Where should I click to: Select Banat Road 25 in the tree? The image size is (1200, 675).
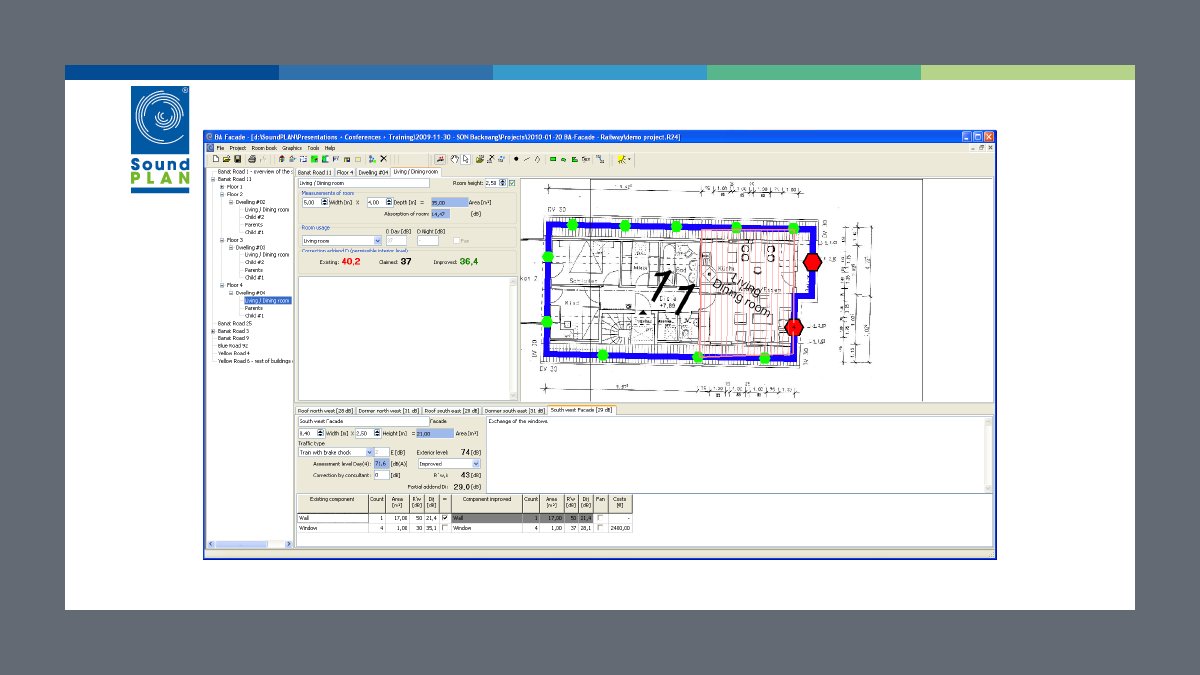coord(236,323)
